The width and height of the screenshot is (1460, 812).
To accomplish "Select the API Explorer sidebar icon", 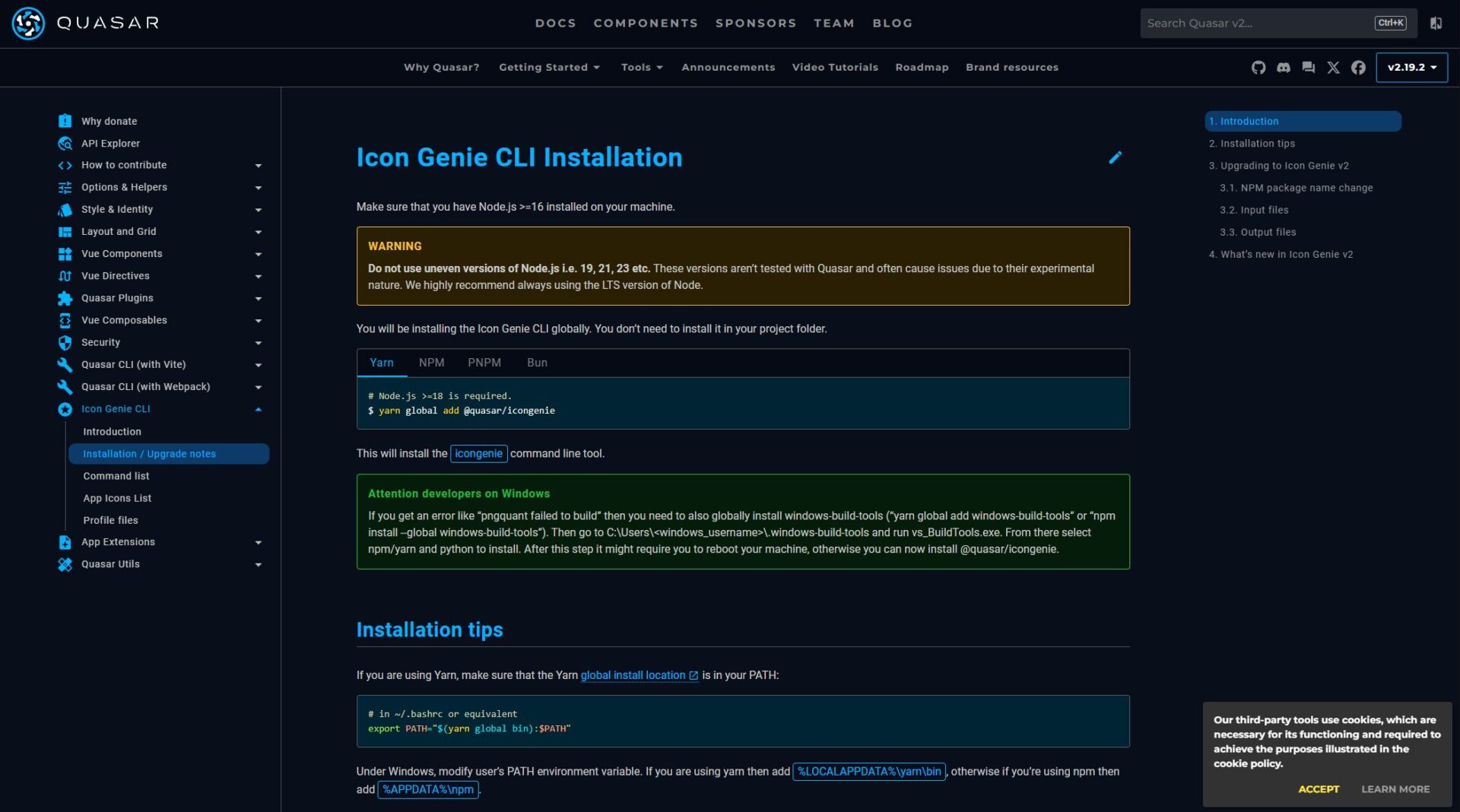I will 65,143.
